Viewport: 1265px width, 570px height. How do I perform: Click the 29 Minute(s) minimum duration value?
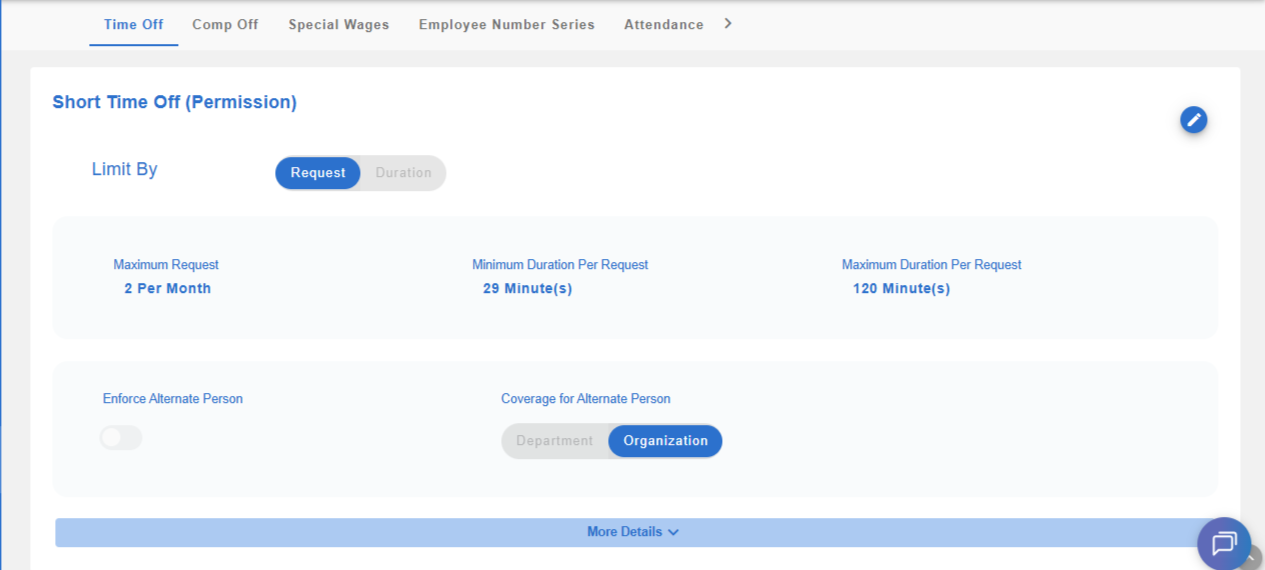(x=527, y=289)
